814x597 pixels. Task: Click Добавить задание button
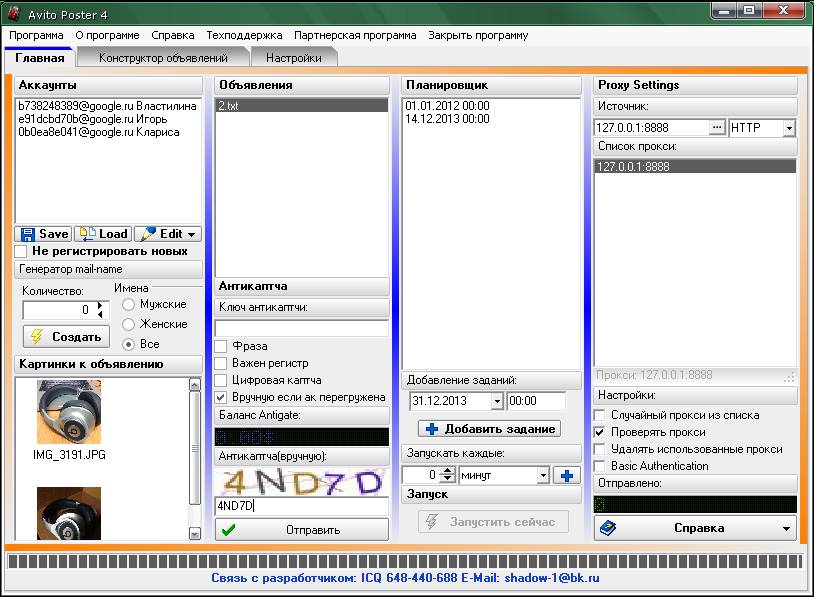490,429
